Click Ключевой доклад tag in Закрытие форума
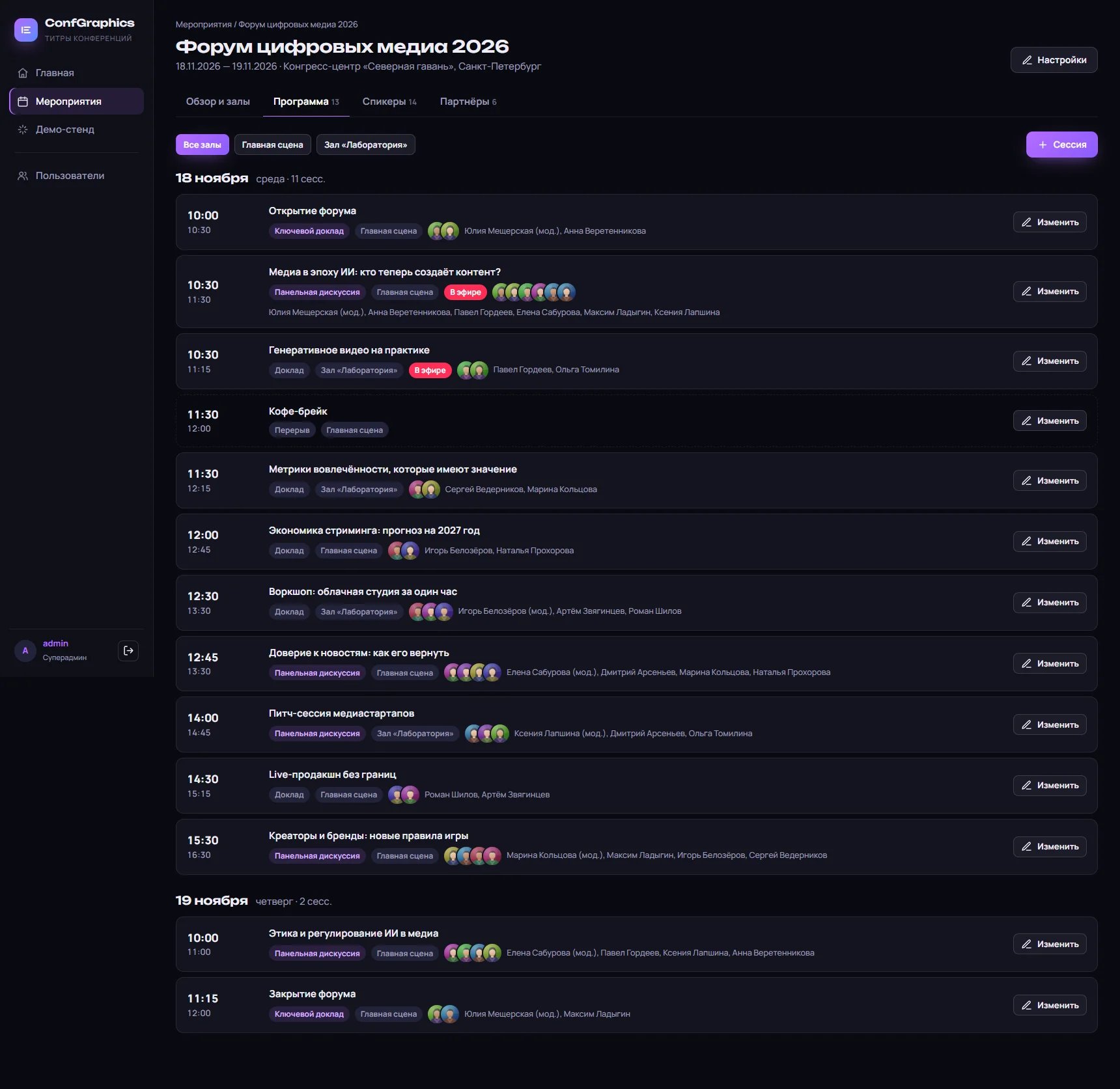This screenshot has width=1120, height=1089. [x=309, y=1014]
